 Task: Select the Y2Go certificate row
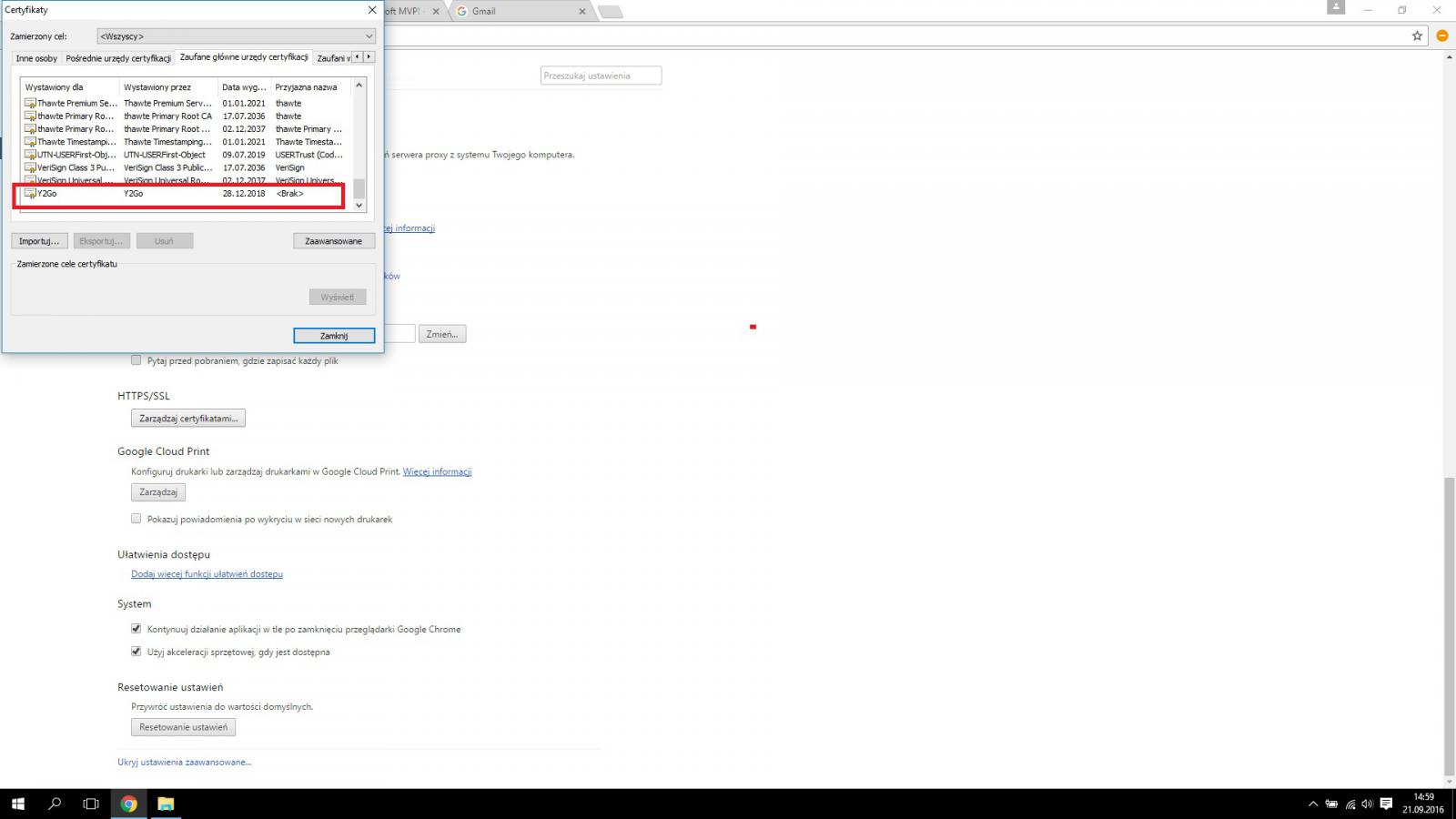tap(186, 193)
